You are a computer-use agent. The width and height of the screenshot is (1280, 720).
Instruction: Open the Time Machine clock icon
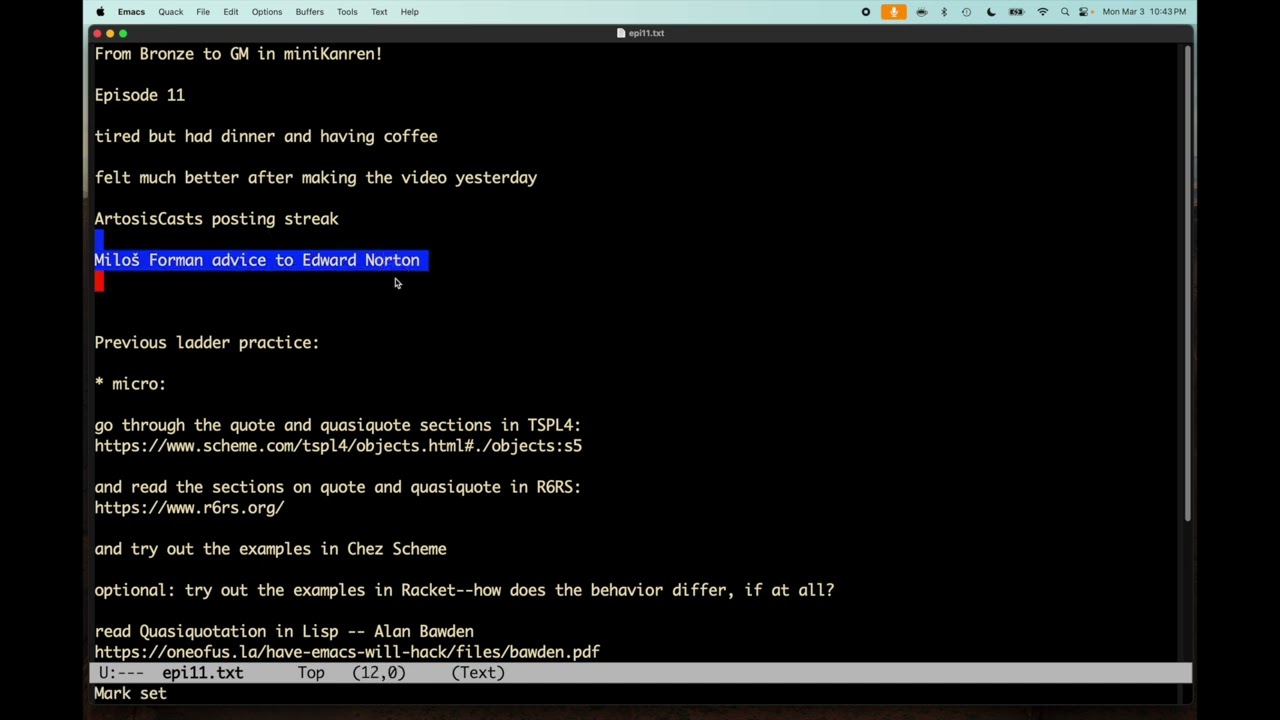tap(966, 12)
